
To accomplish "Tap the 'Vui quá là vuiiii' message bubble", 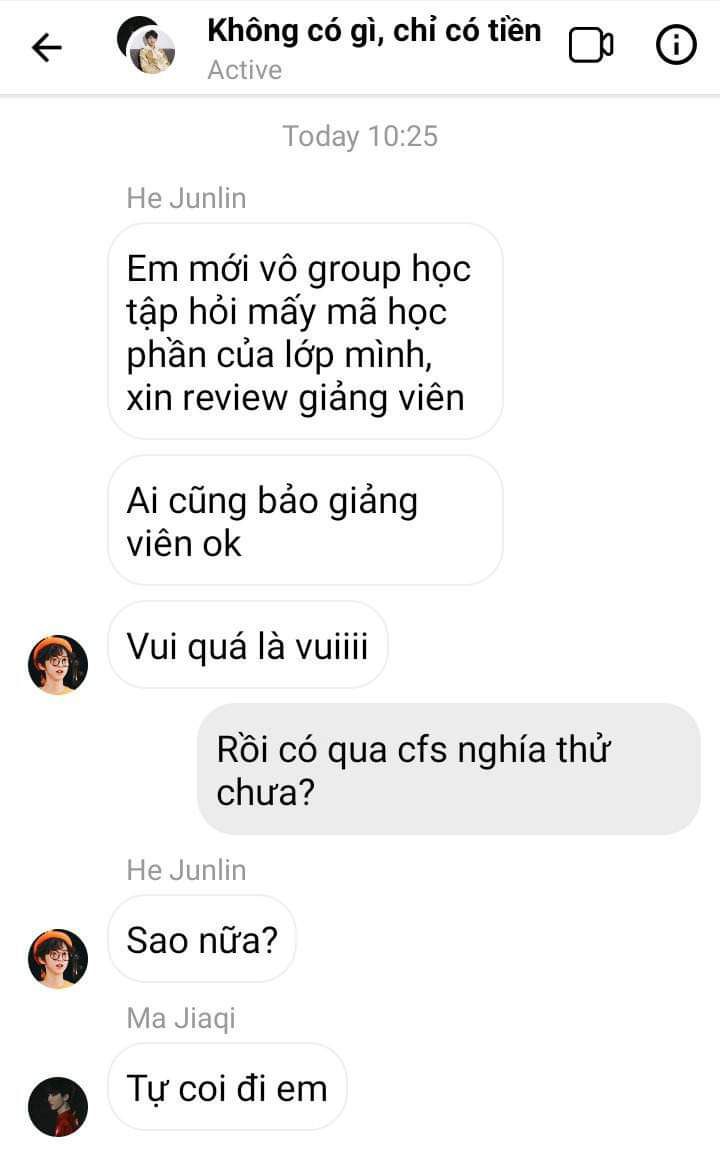I will 248,645.
